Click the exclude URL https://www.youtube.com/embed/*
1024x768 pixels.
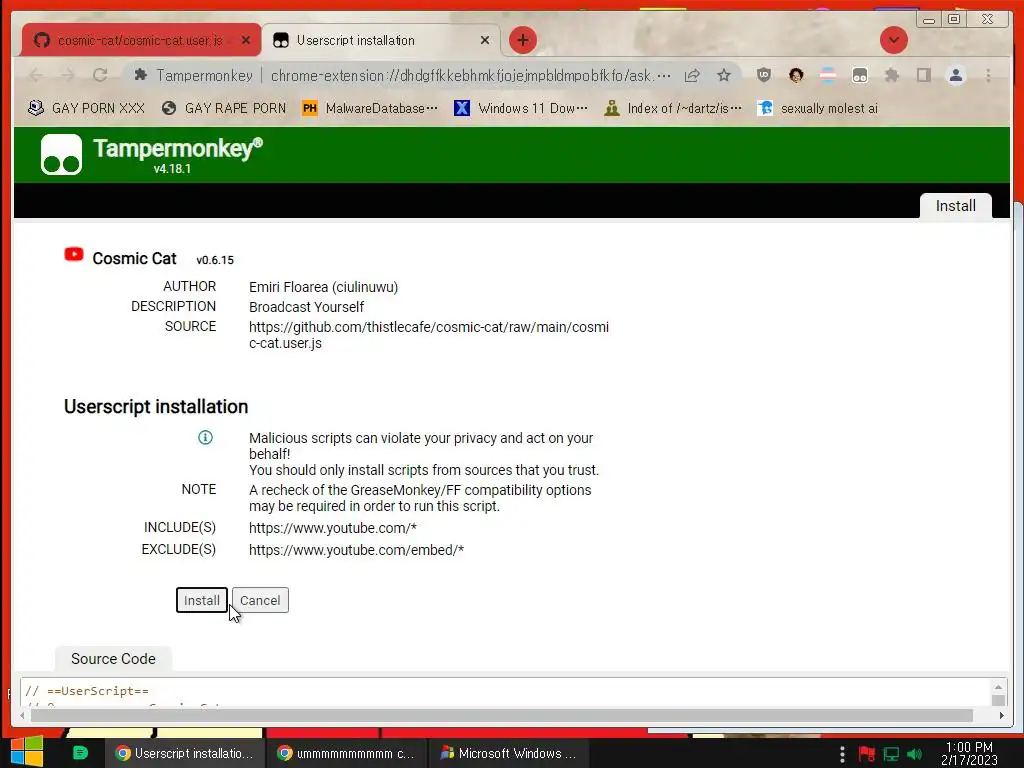point(357,551)
